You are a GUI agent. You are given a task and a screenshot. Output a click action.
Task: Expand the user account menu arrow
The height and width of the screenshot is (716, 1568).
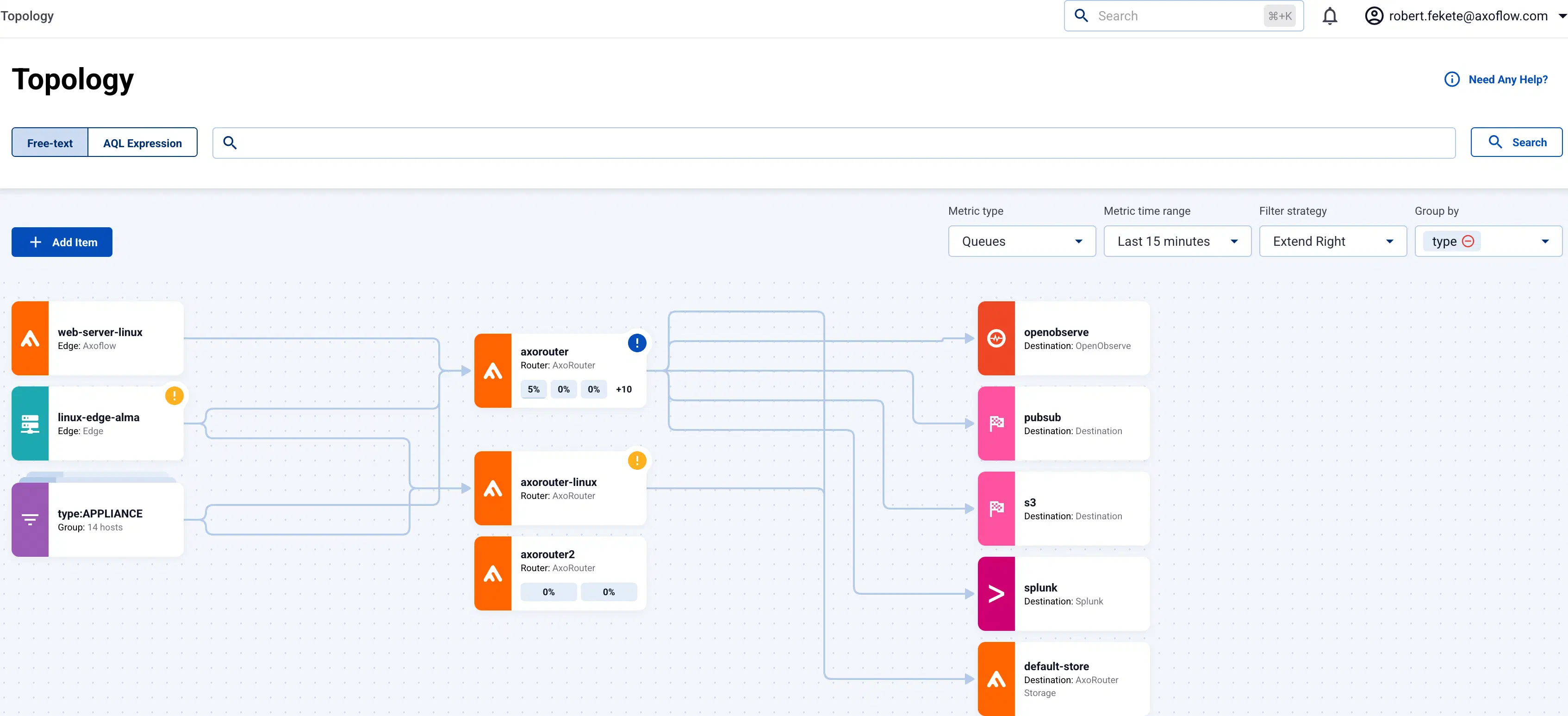tap(1562, 17)
